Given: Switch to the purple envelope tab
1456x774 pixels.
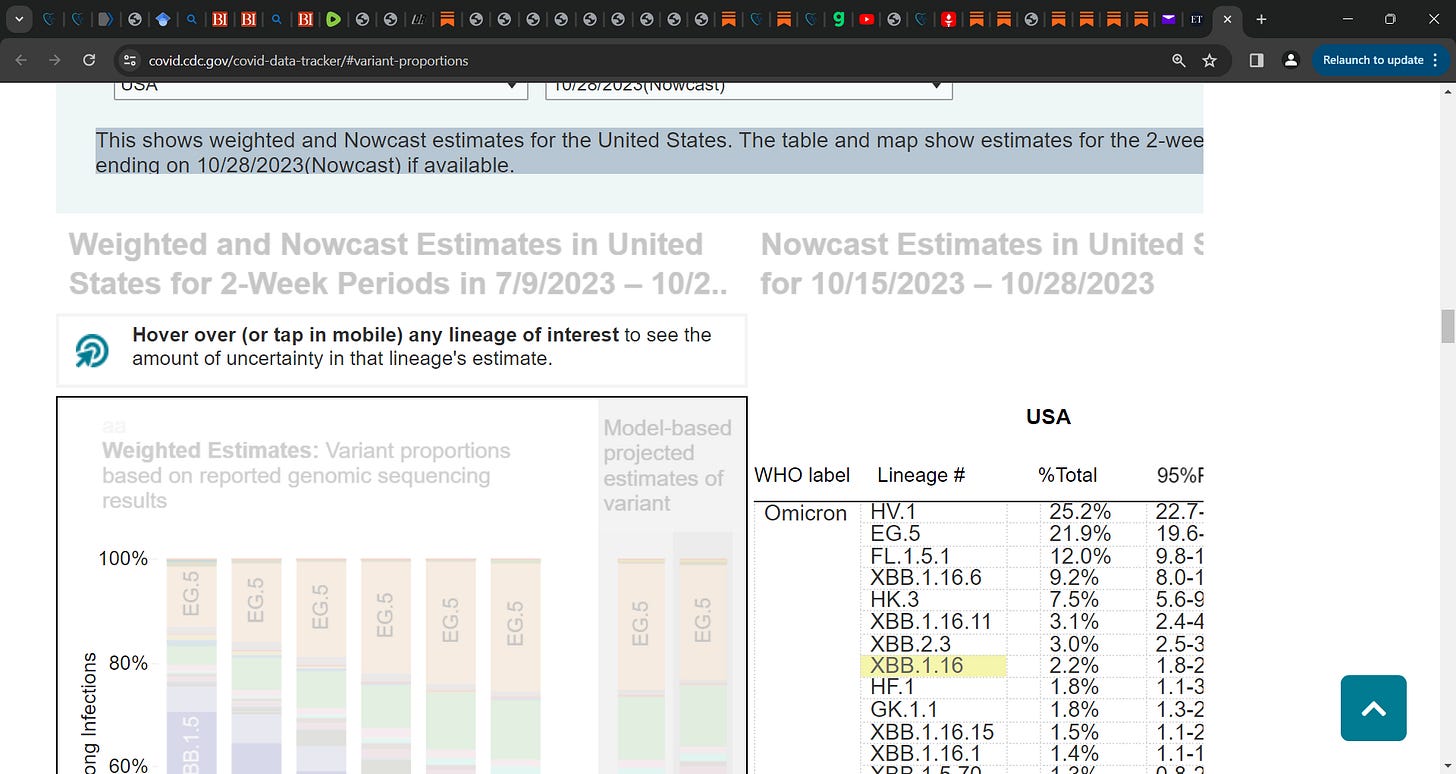Looking at the screenshot, I should pyautogui.click(x=1168, y=19).
